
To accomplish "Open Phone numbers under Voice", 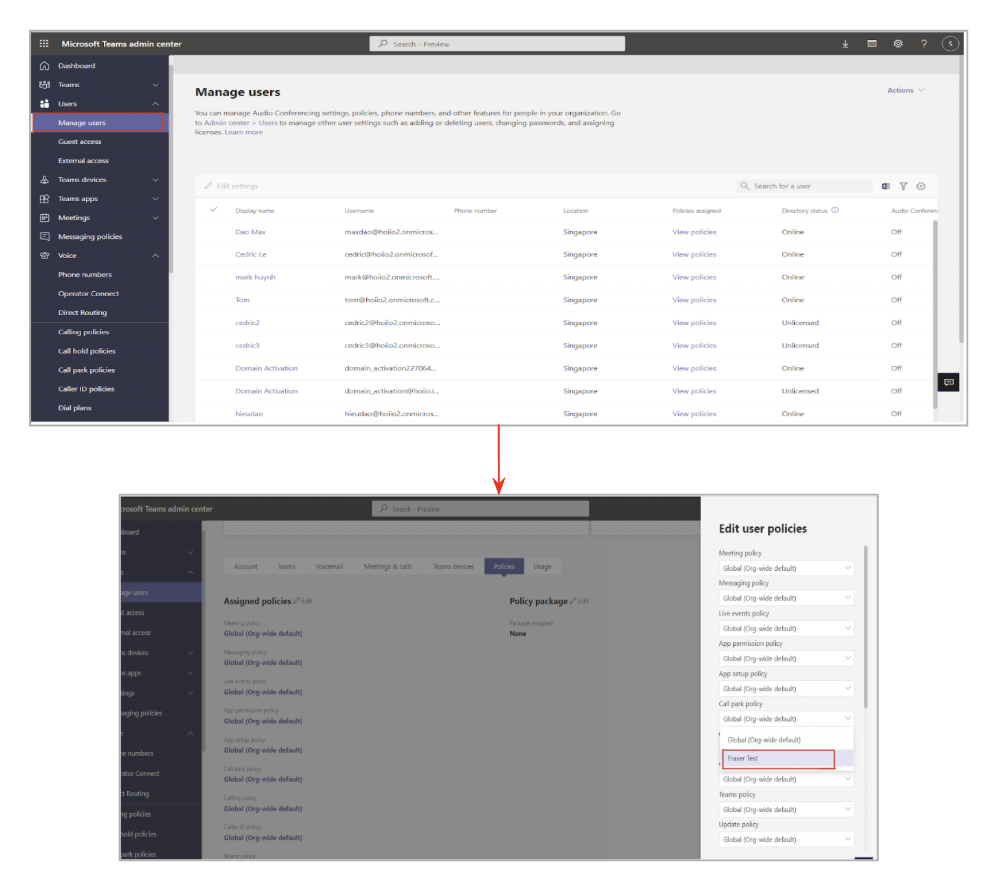I will 84,274.
